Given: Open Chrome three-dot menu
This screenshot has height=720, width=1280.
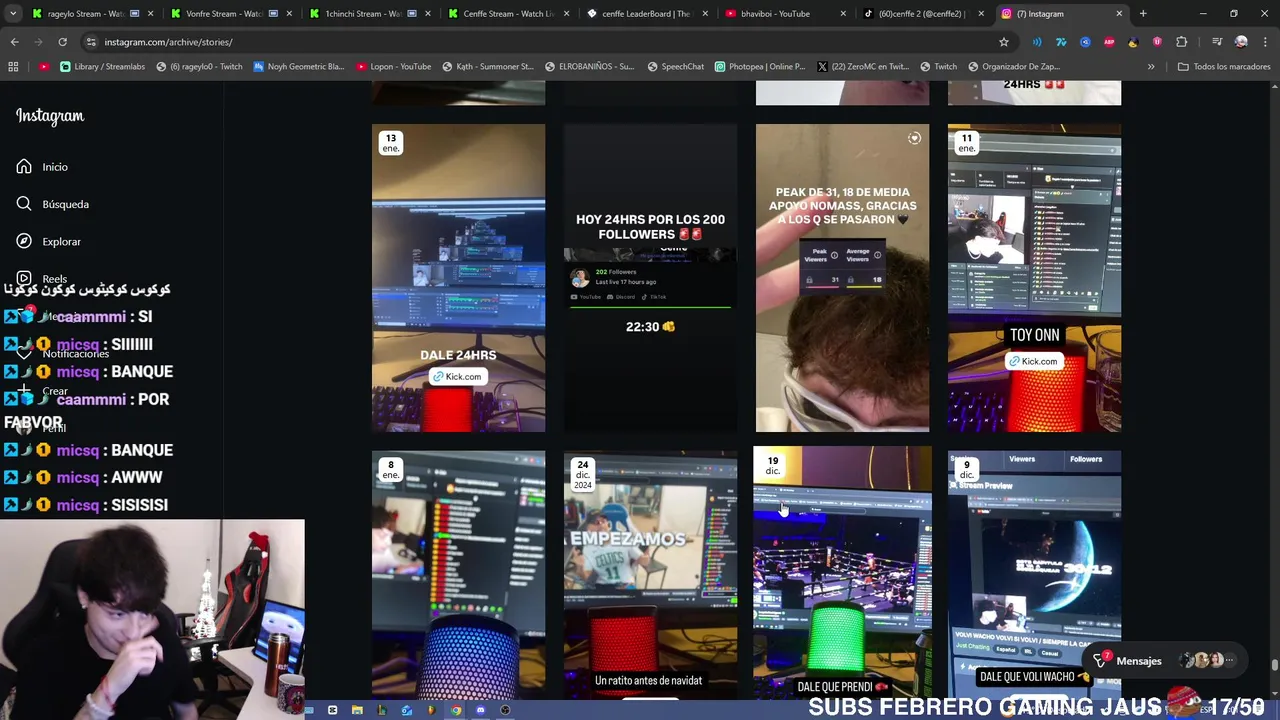Looking at the screenshot, I should pyautogui.click(x=1264, y=42).
